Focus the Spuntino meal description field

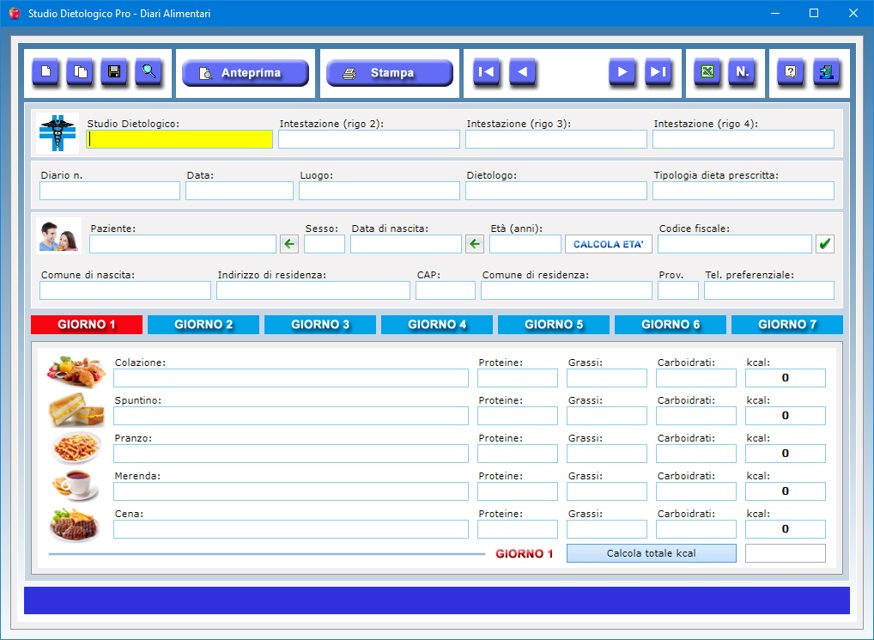291,416
